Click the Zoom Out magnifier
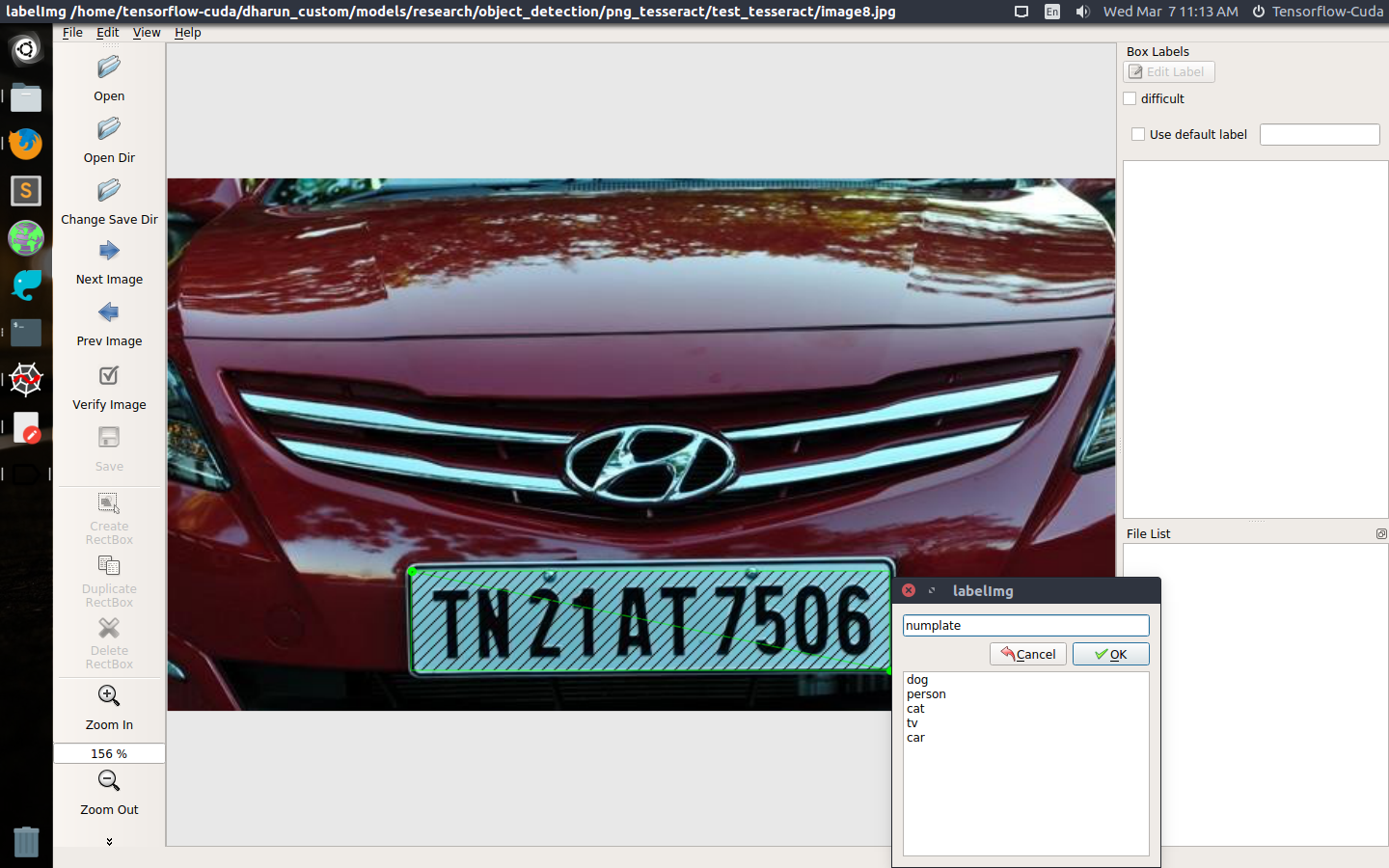Viewport: 1389px width, 868px height. [109, 780]
